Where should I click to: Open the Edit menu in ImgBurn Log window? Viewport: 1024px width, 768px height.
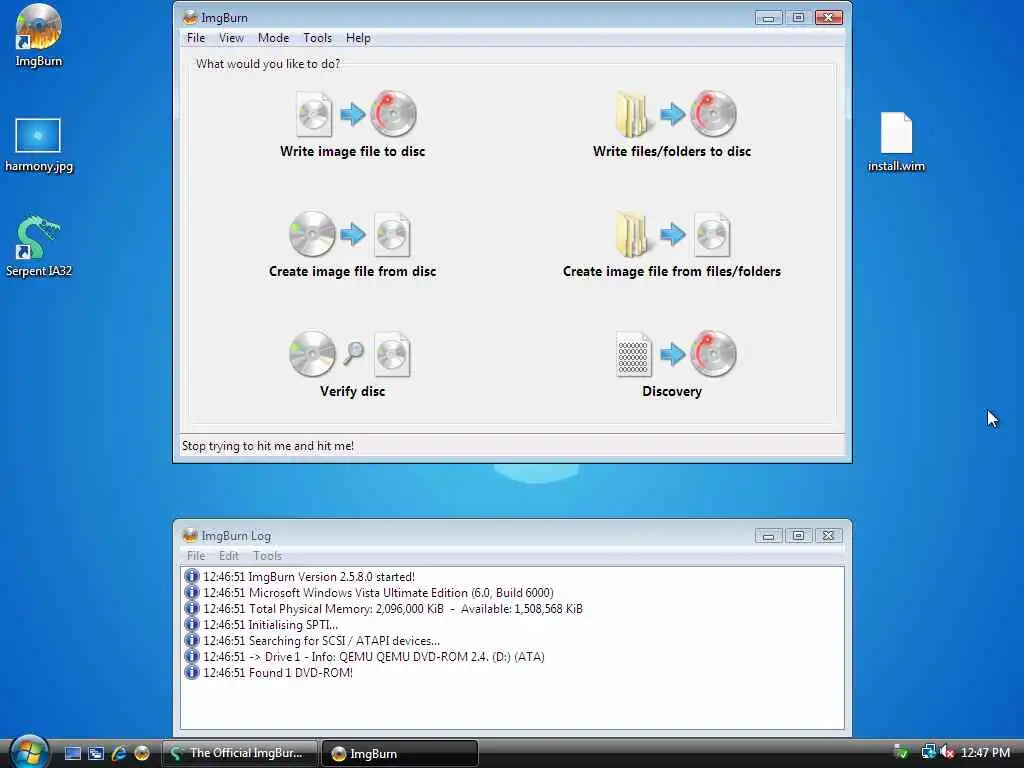point(229,556)
